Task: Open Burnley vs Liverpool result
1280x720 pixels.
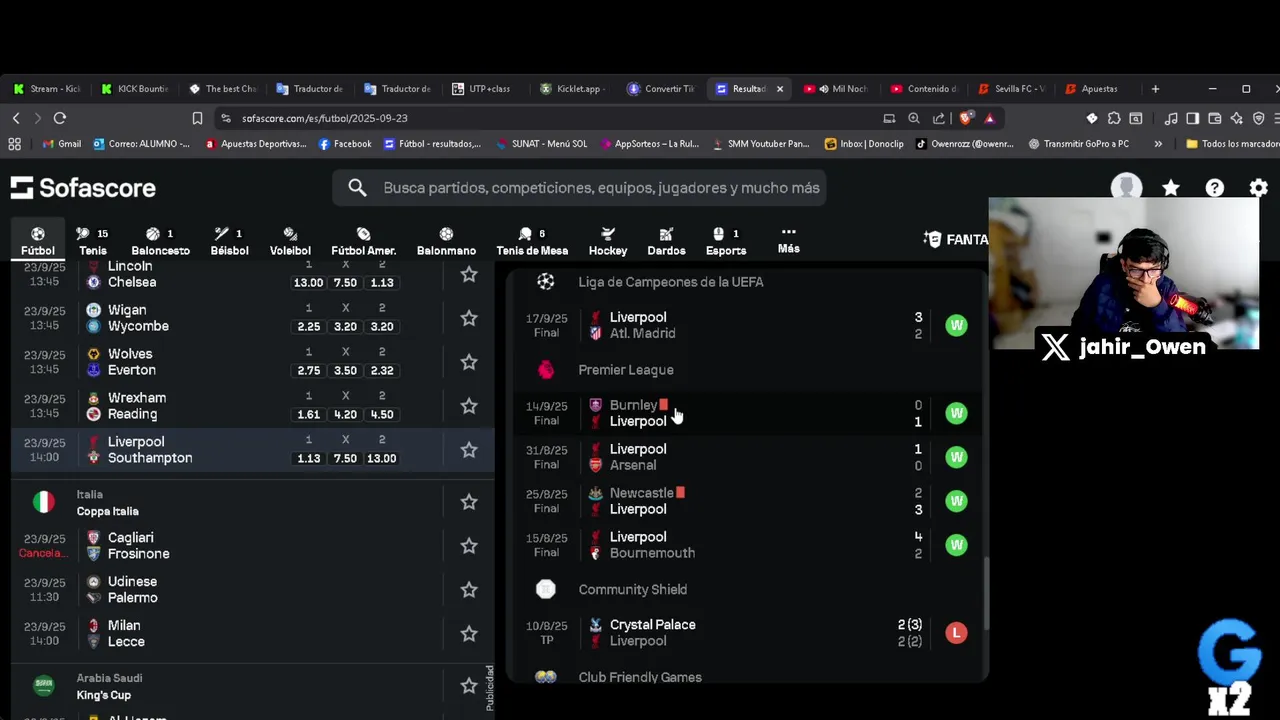Action: click(747, 414)
